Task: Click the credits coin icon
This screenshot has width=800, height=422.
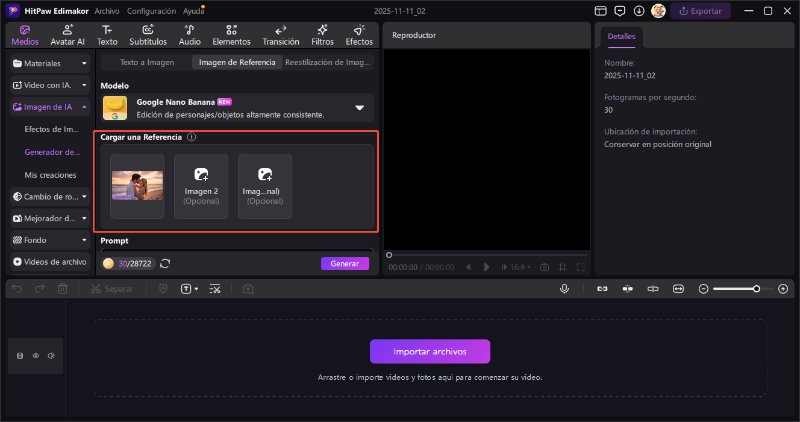Action: click(108, 263)
